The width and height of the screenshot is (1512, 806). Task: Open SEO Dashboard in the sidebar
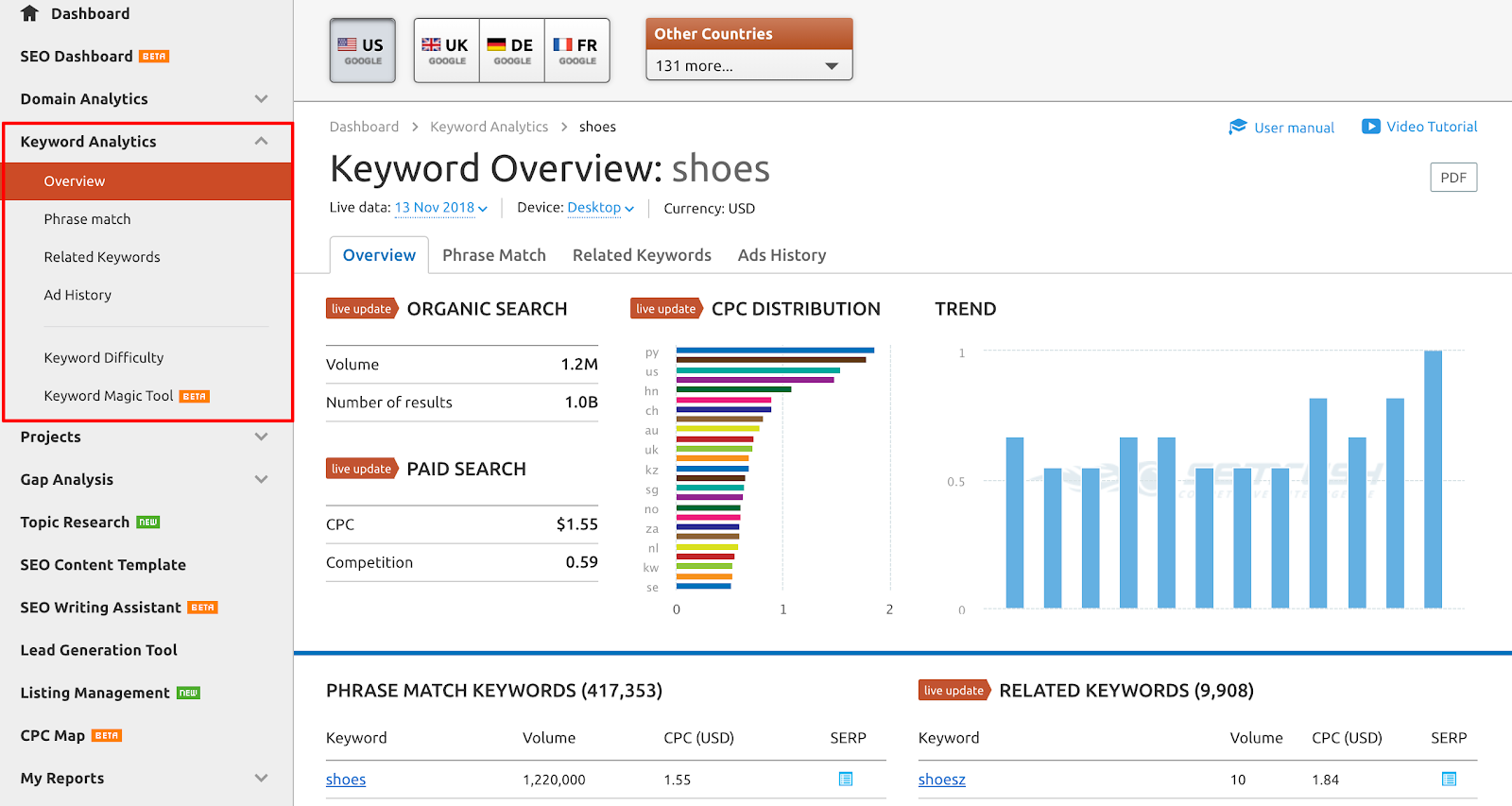point(77,57)
